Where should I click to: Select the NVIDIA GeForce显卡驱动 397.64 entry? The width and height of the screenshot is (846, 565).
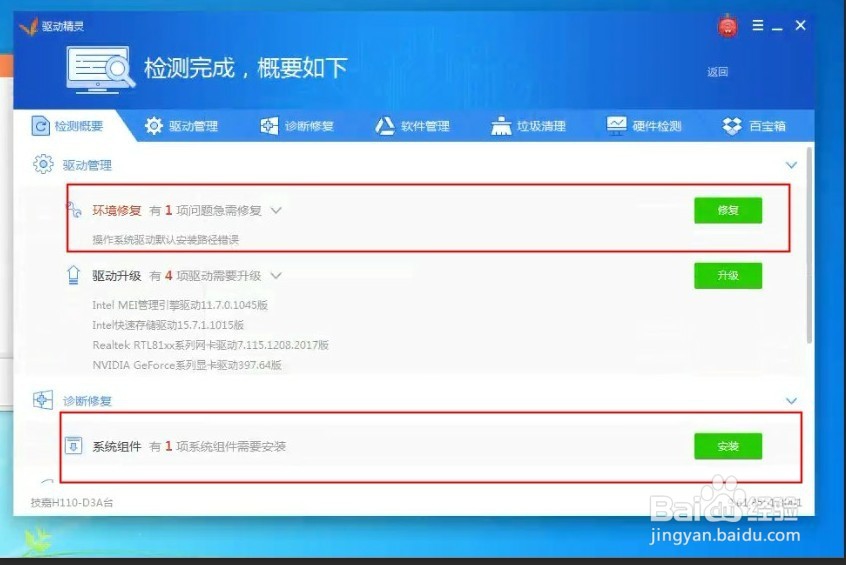pyautogui.click(x=187, y=365)
